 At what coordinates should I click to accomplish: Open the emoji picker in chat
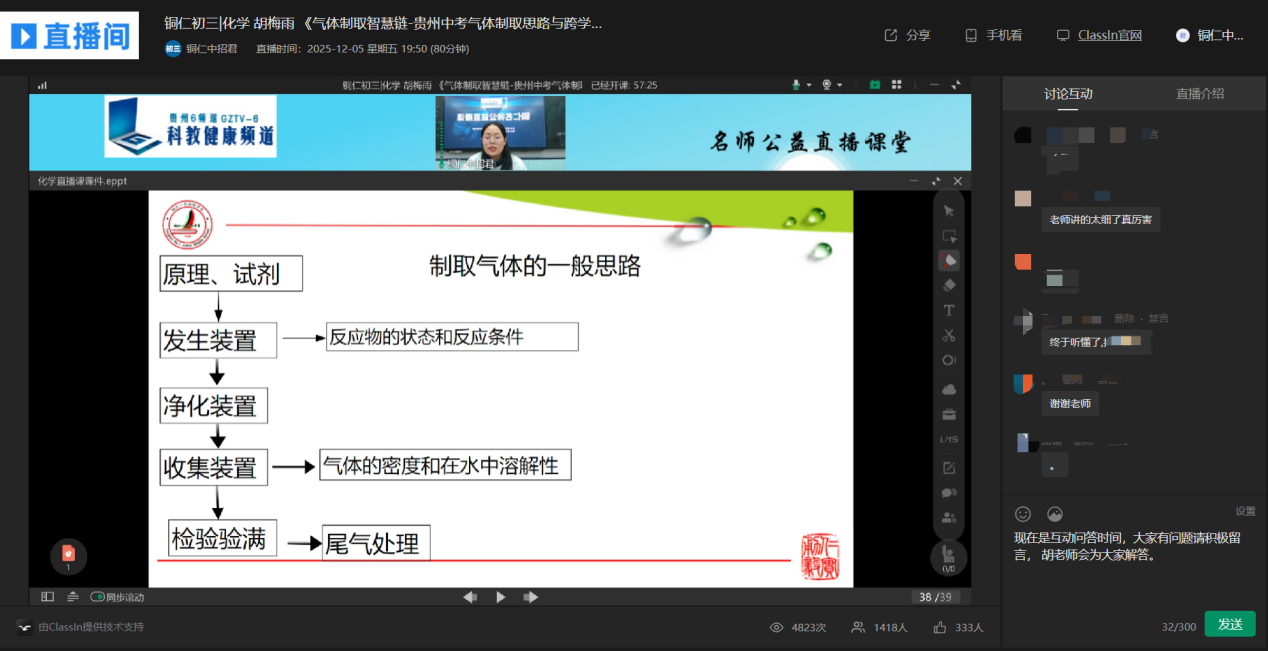pyautogui.click(x=1022, y=514)
